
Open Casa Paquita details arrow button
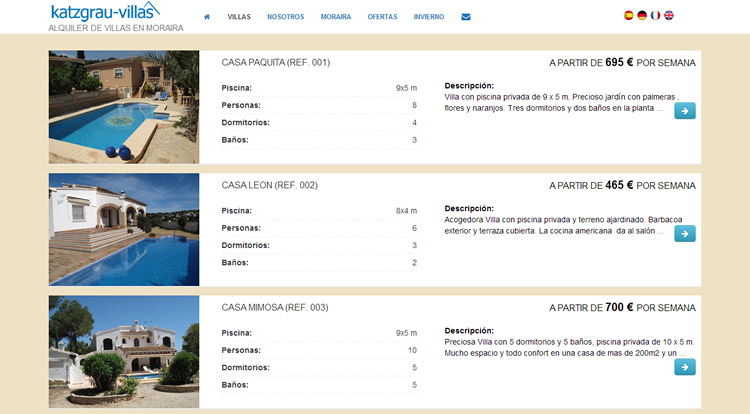tap(685, 111)
